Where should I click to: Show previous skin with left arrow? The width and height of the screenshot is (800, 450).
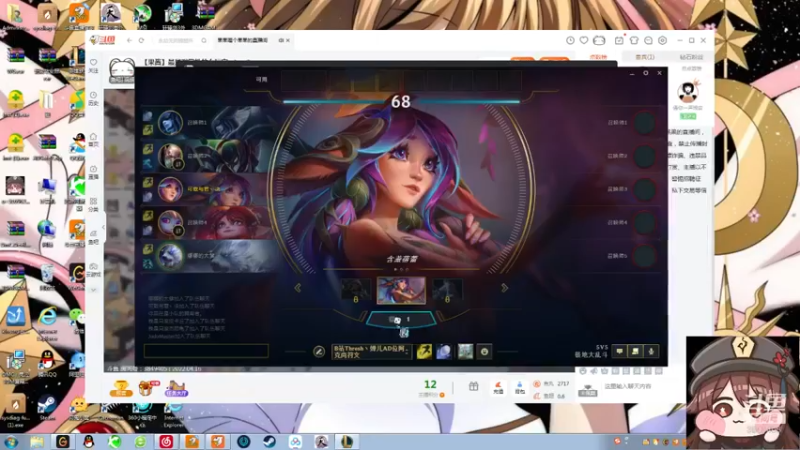click(x=297, y=288)
